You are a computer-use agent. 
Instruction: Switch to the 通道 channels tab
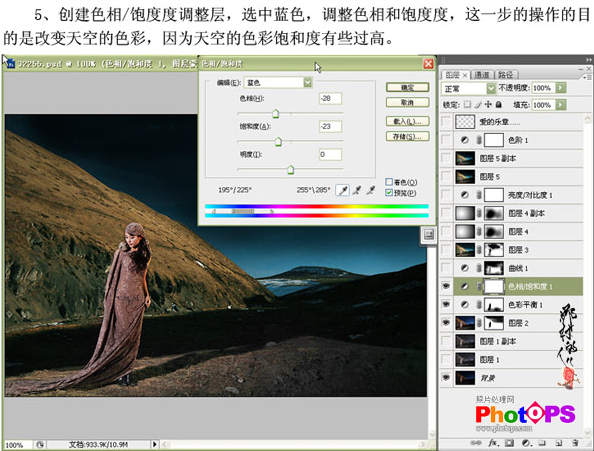[x=481, y=75]
